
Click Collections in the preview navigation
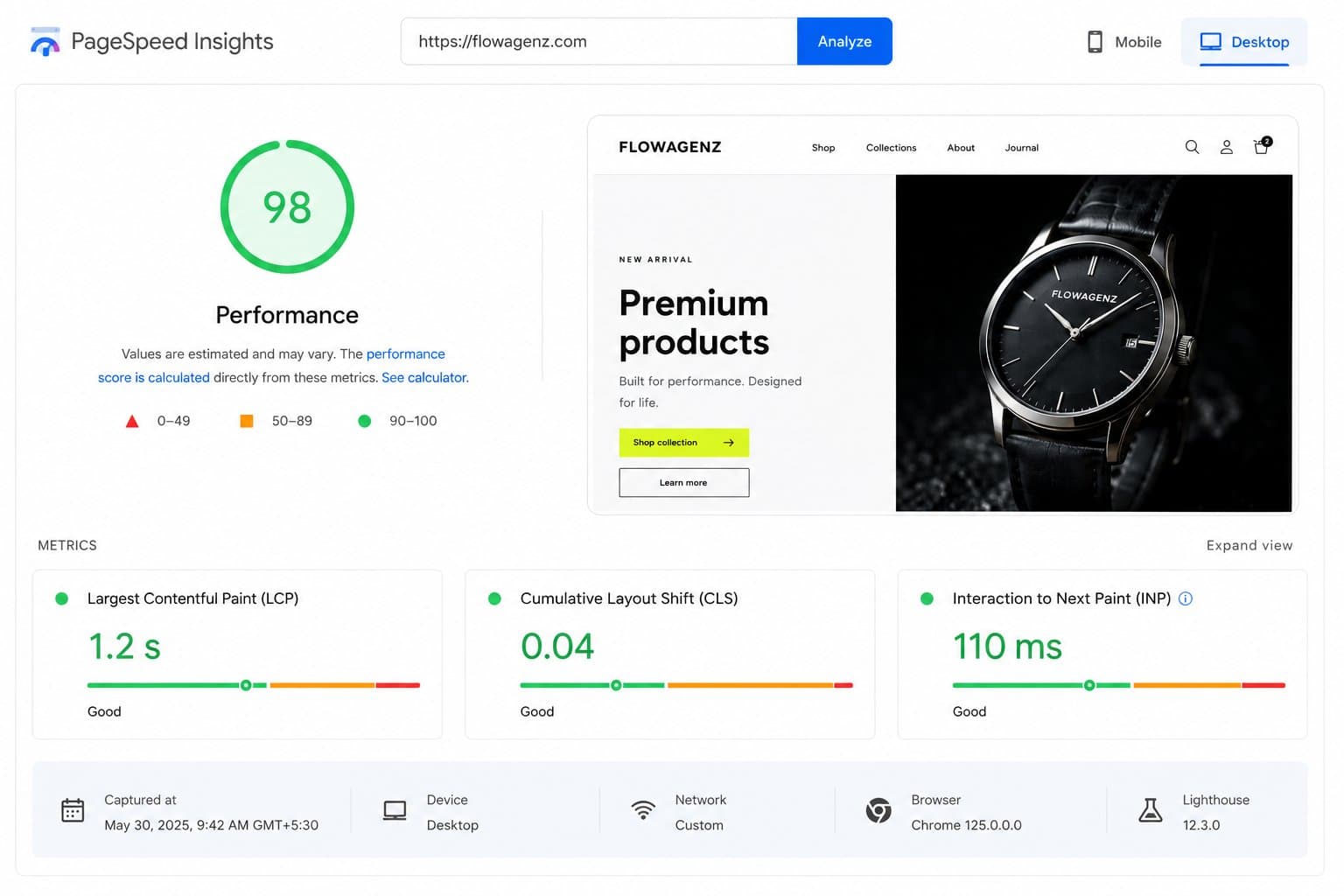coord(891,148)
